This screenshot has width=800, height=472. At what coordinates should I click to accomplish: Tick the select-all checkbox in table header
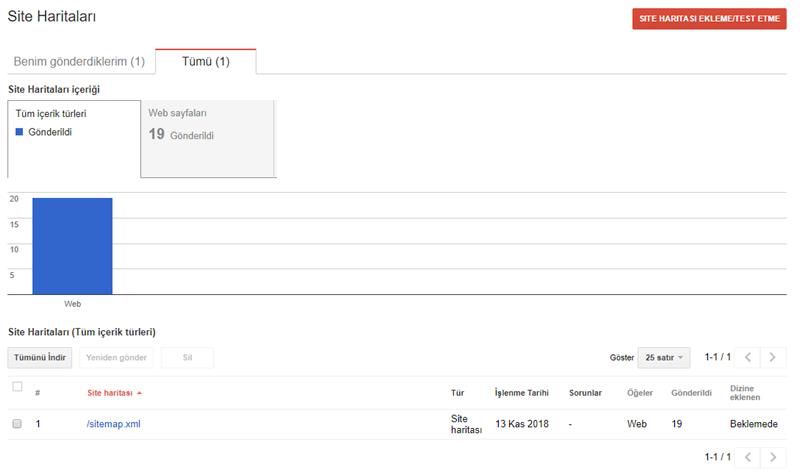tap(17, 386)
